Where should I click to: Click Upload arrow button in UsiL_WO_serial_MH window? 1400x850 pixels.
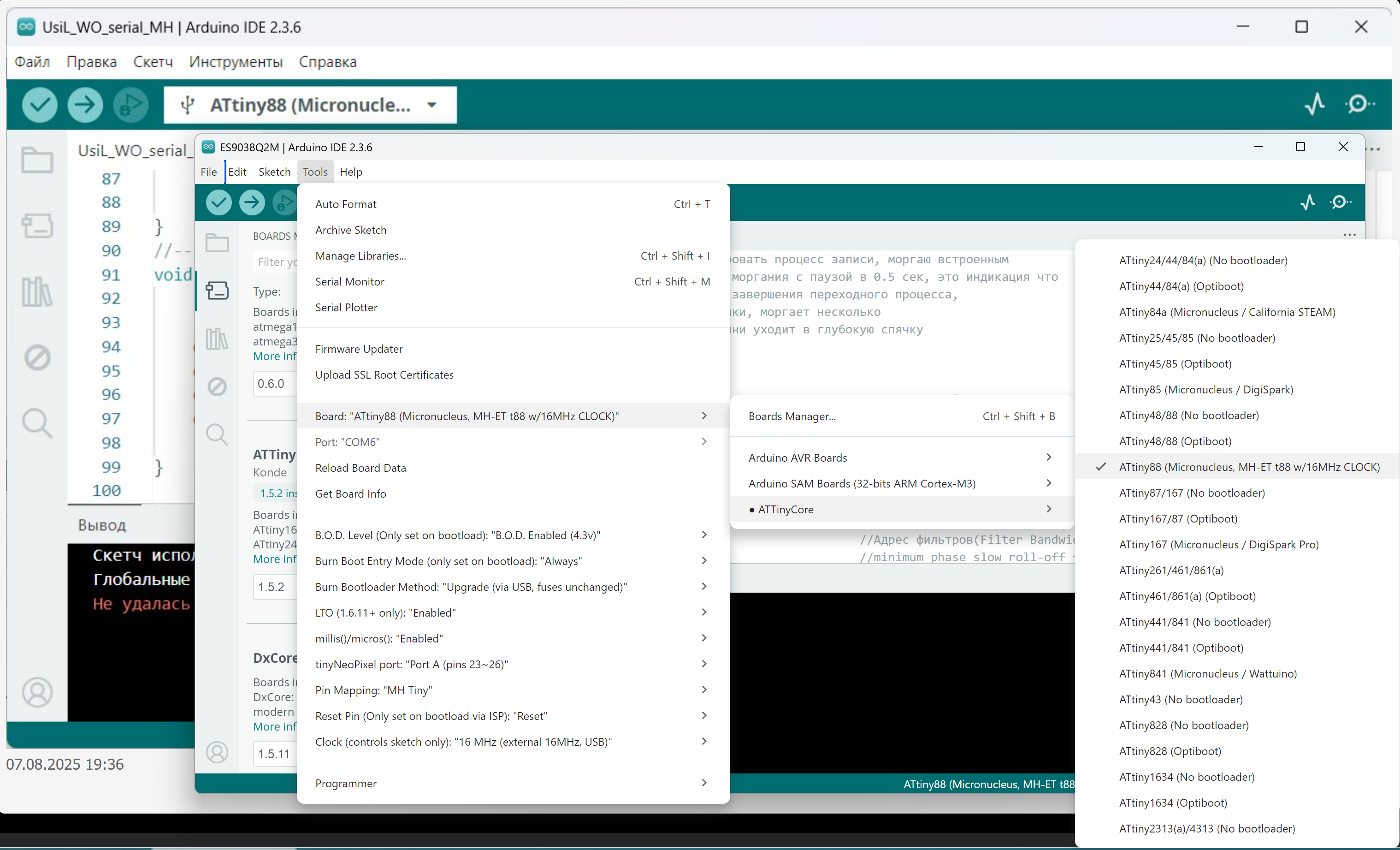[x=85, y=105]
